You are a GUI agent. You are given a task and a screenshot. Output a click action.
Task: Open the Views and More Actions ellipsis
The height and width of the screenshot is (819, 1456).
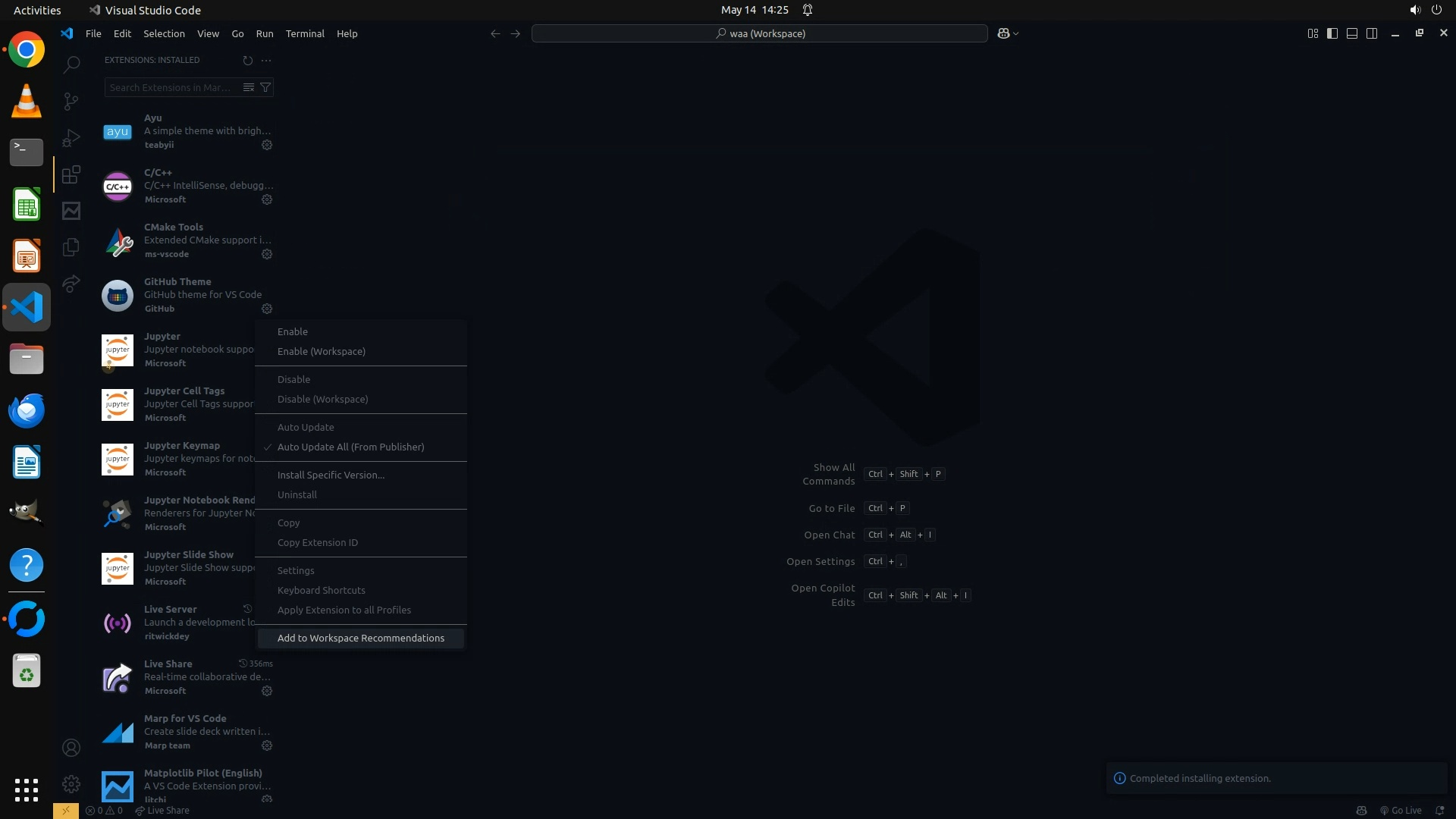click(266, 60)
